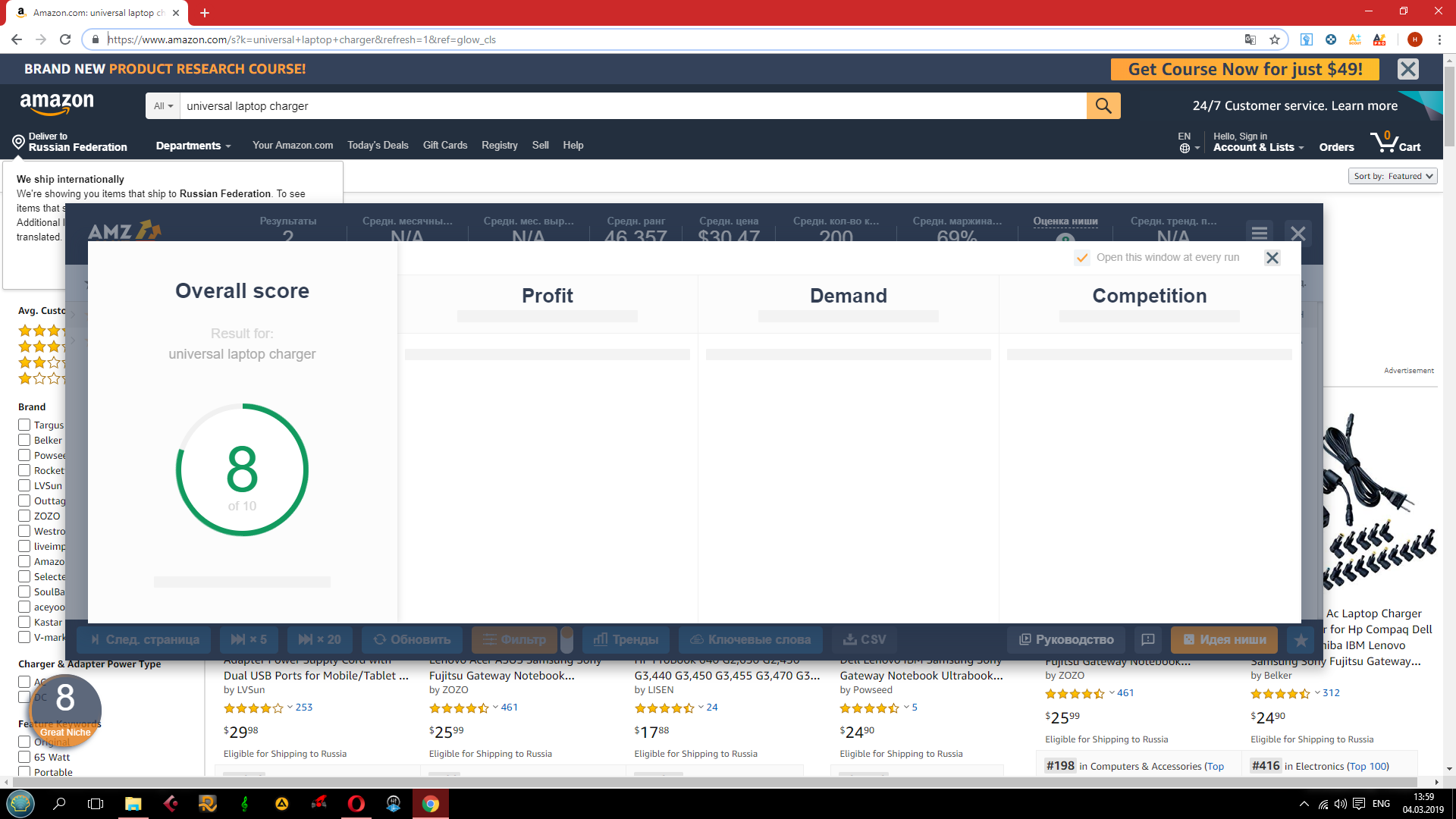Check the Targus brand filter

pyautogui.click(x=24, y=425)
